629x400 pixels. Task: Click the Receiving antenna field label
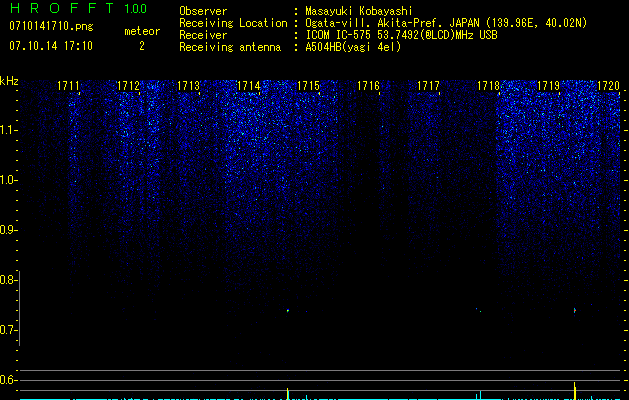point(230,47)
